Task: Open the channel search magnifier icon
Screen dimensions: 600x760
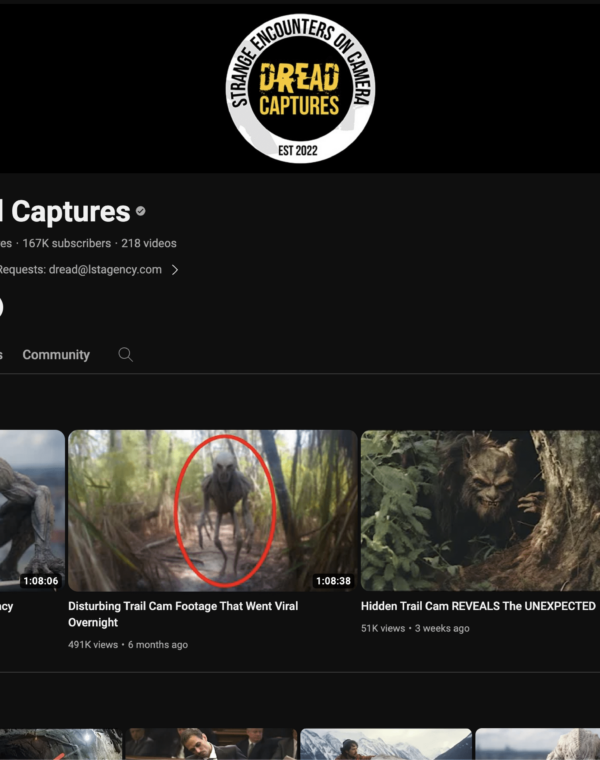Action: [x=126, y=354]
